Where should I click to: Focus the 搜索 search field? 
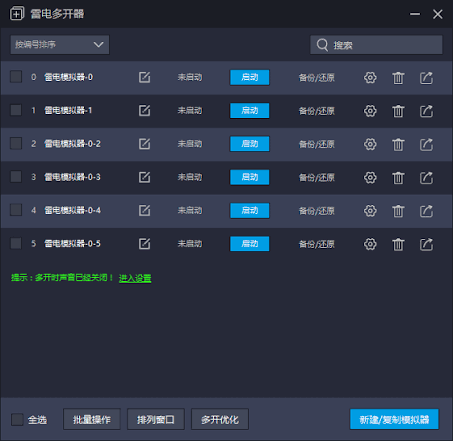pos(376,45)
